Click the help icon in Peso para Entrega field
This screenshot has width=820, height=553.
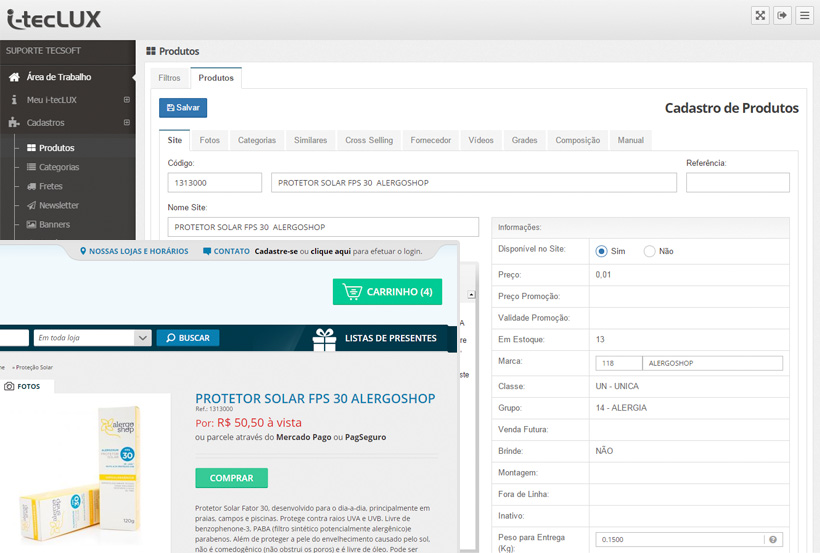point(773,539)
